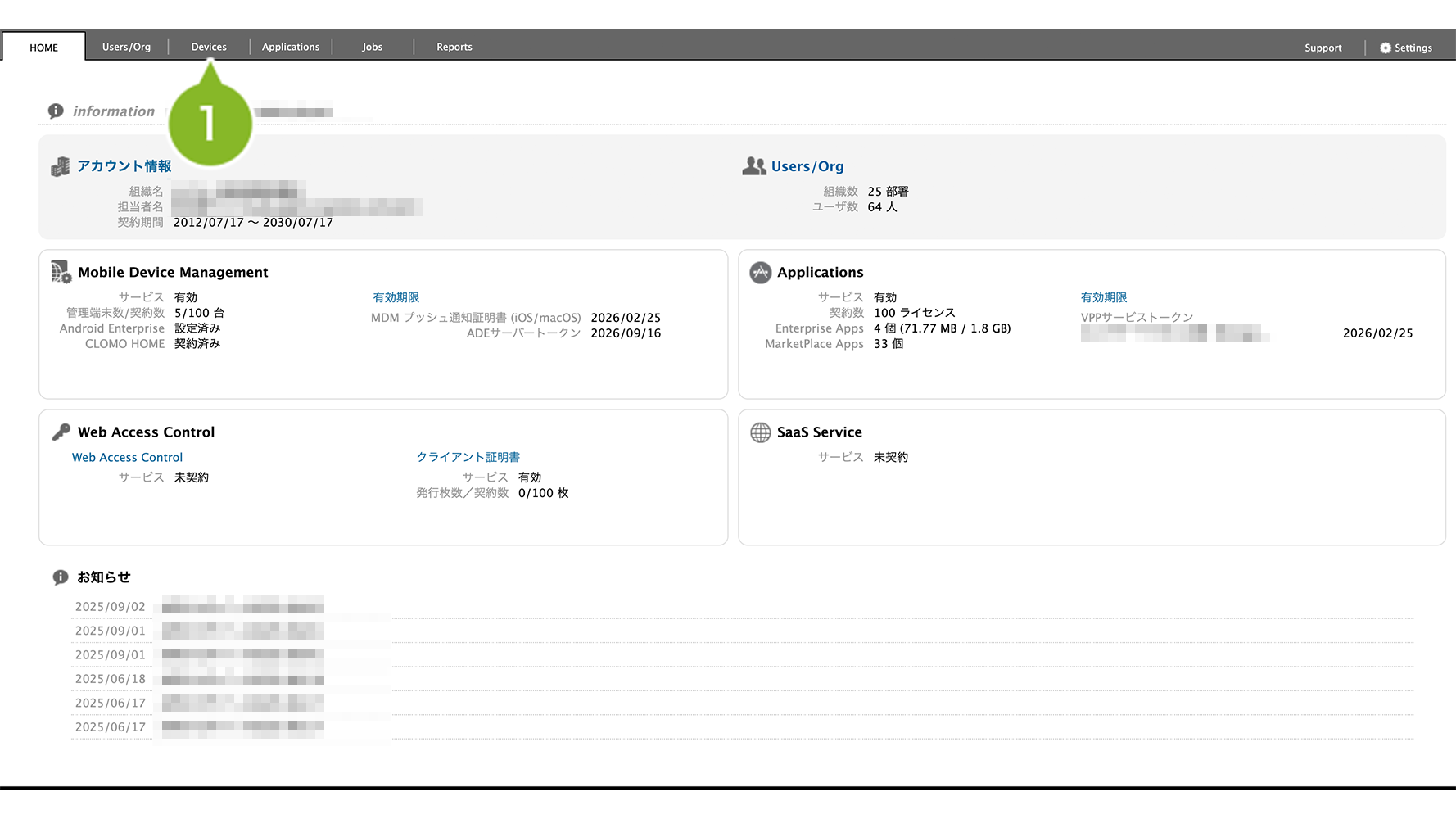Open the アカウント情報 link
Screen dimensions: 1456x819
(124, 166)
